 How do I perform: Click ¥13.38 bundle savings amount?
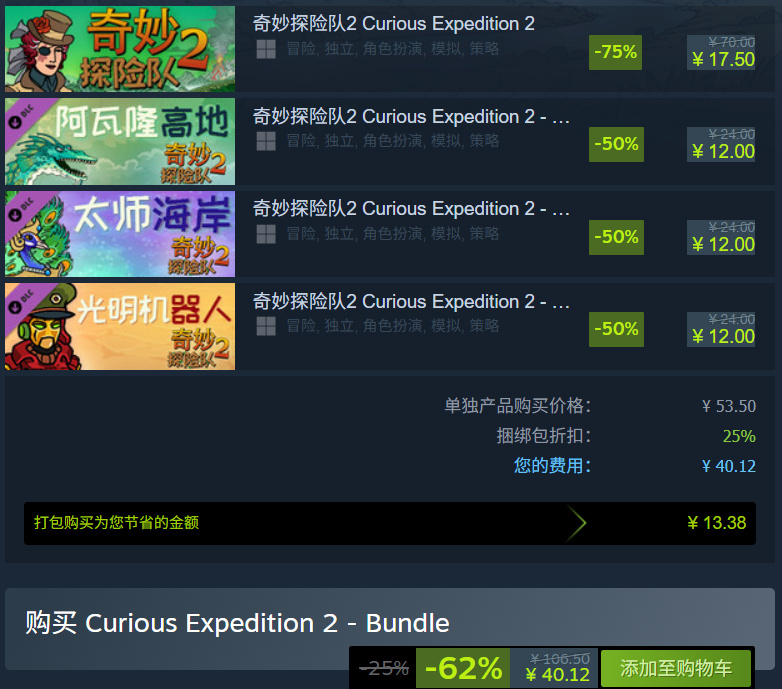point(717,523)
